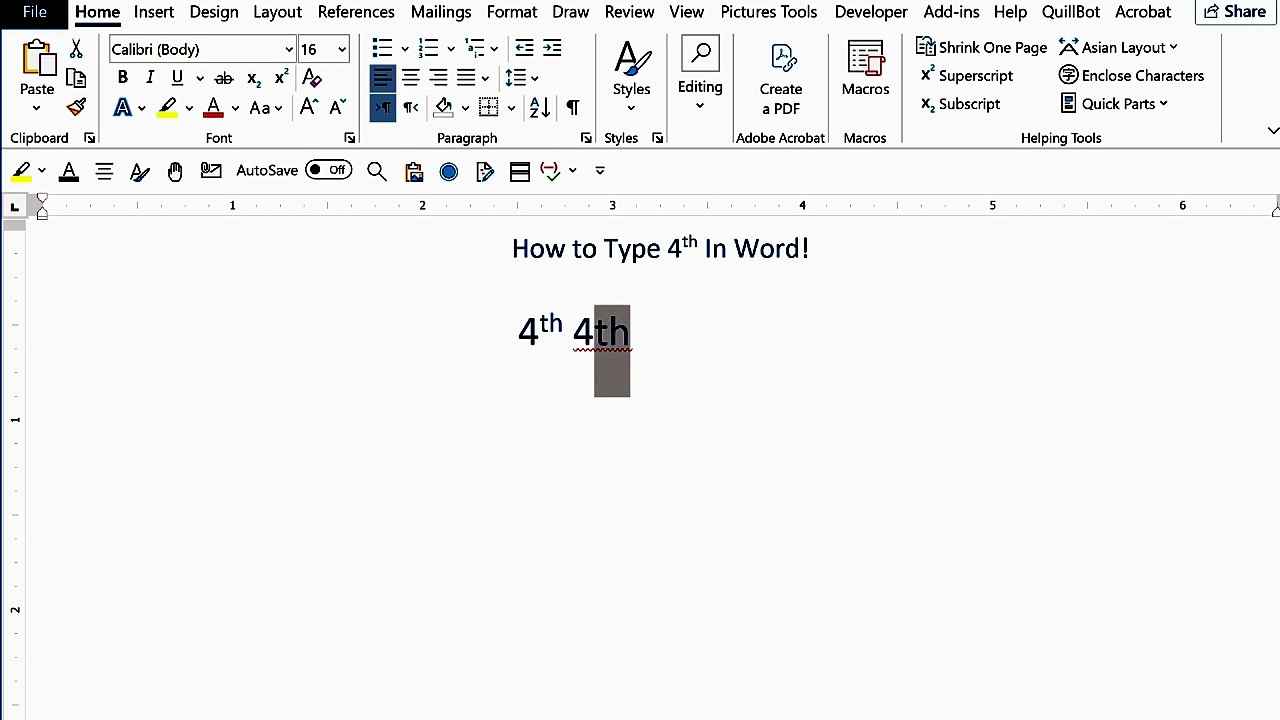Click the blue circle icon in Quick Access Toolbar

coord(449,171)
